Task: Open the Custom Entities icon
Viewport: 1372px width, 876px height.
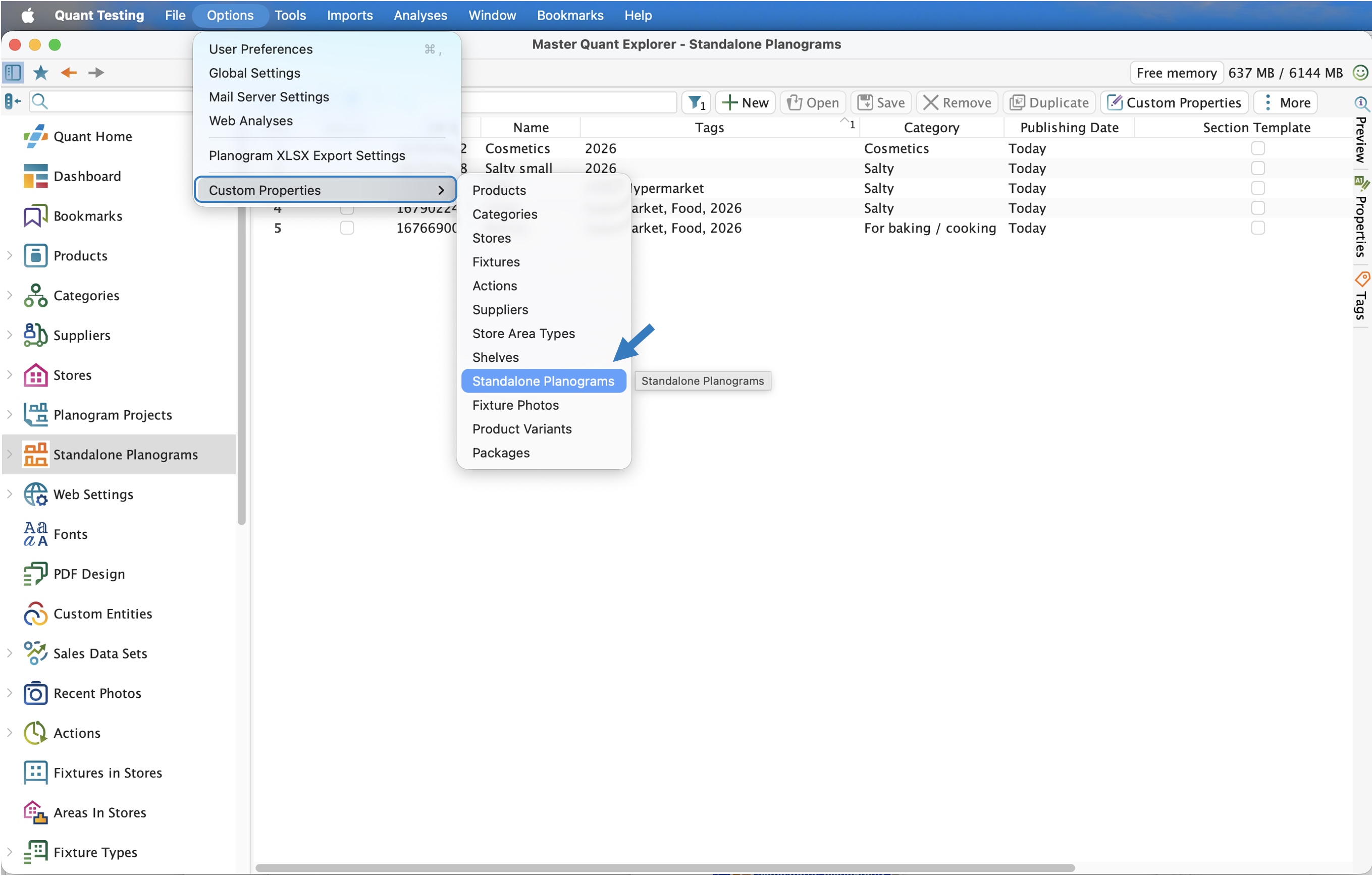Action: click(35, 614)
